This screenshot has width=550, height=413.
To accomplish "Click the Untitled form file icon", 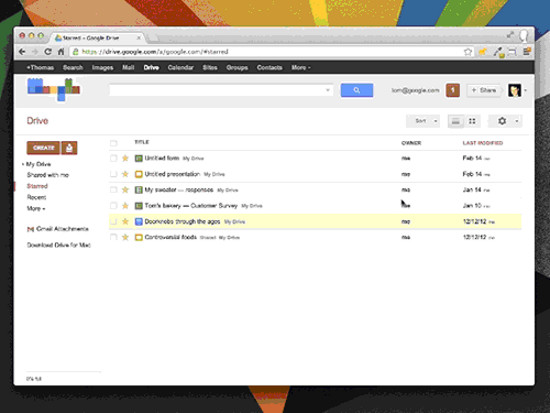I will (139, 158).
